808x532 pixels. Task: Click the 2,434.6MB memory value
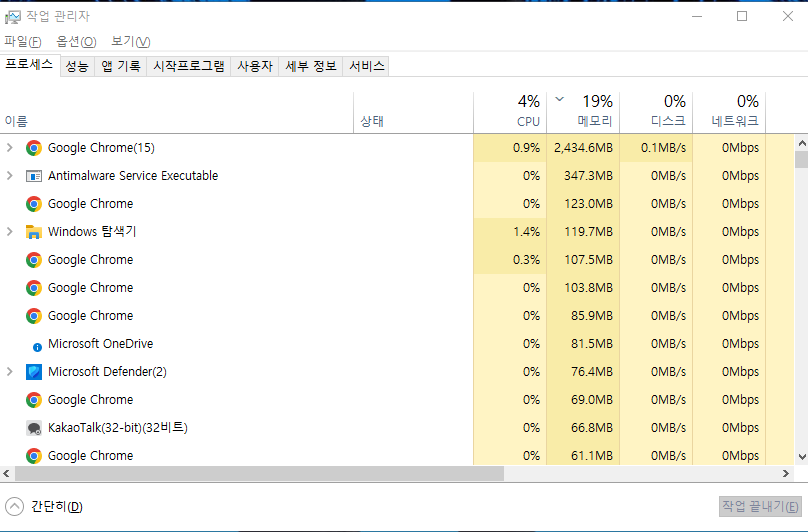click(x=583, y=148)
